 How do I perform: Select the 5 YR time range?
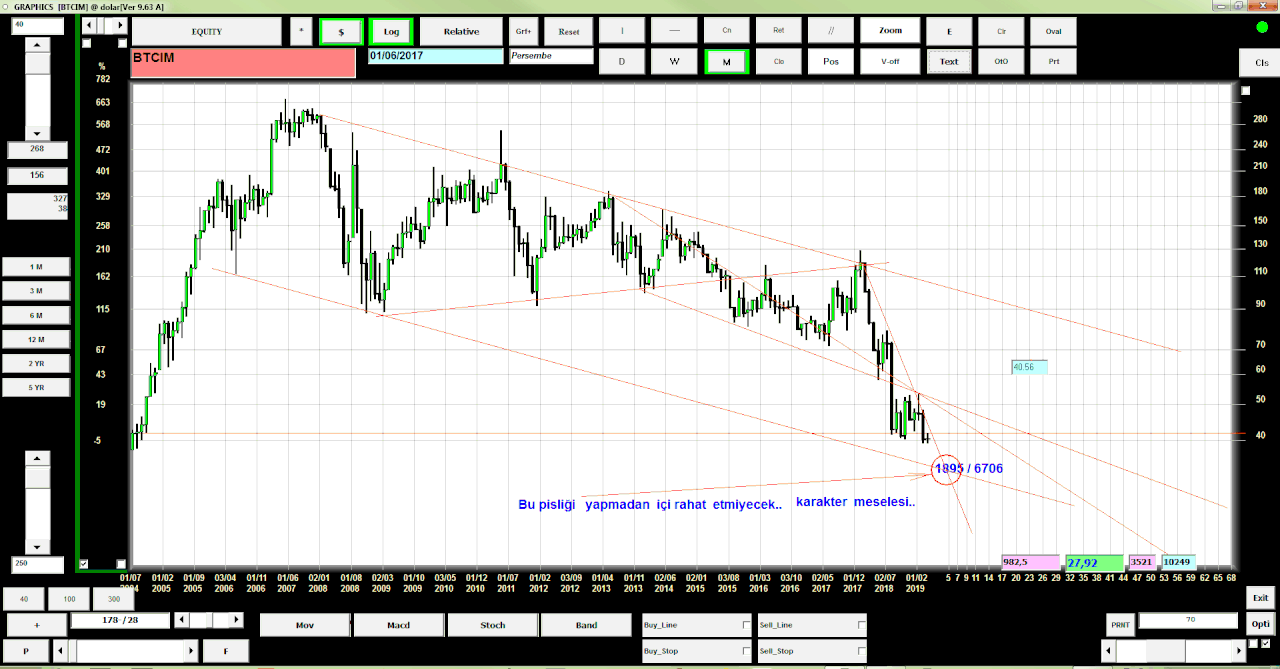coord(36,387)
